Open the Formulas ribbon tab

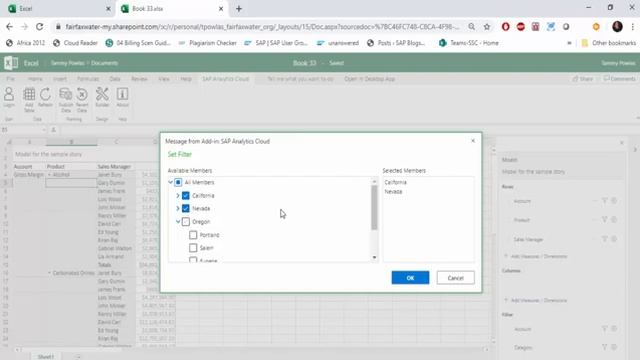pos(88,79)
